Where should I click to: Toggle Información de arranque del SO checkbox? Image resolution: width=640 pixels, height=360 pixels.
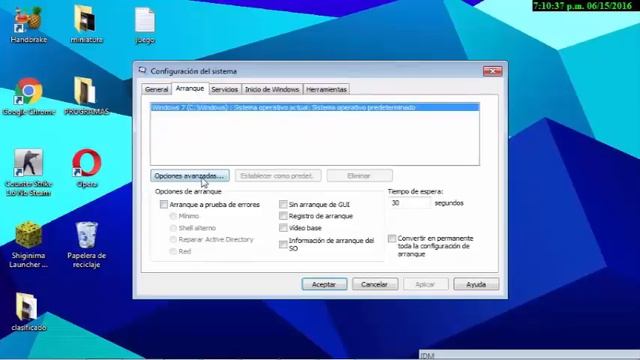[283, 244]
